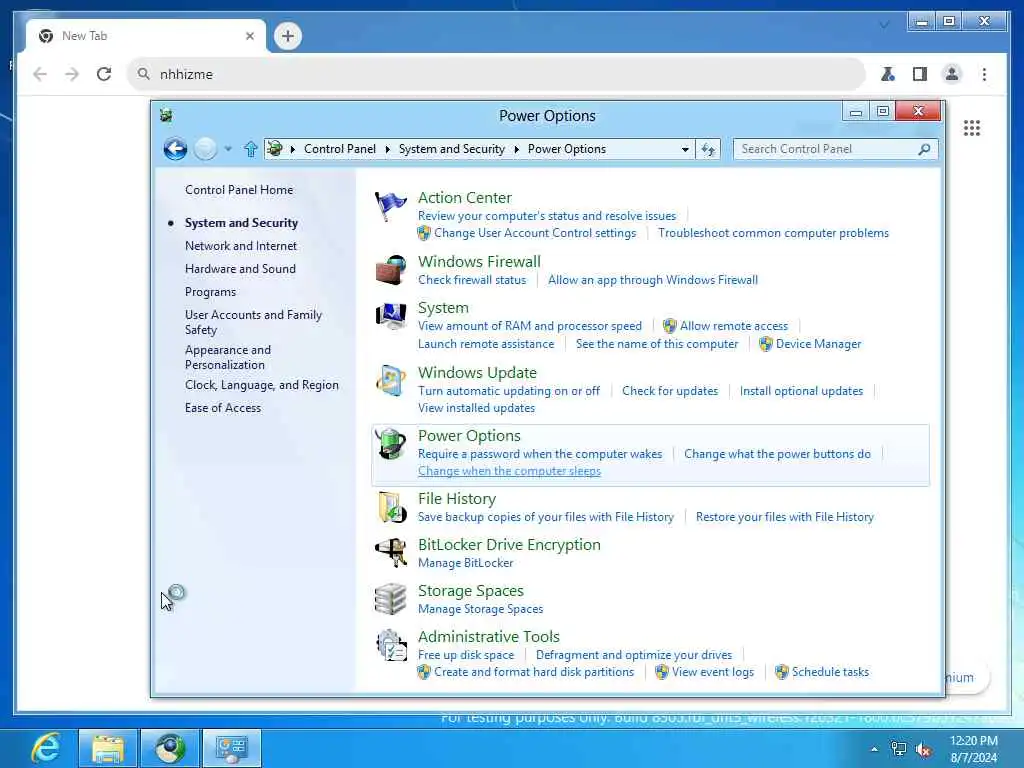Select Network and Internet category

click(x=240, y=246)
